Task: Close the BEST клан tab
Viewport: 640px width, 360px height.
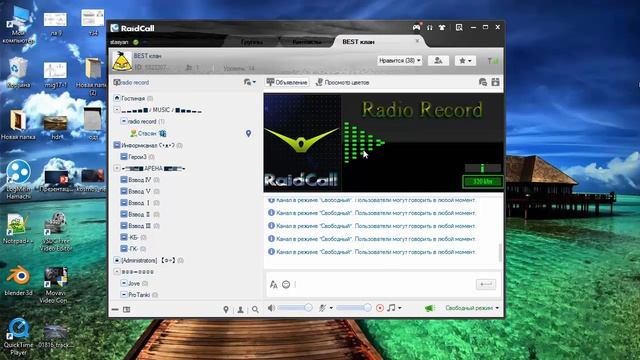Action: [x=417, y=41]
